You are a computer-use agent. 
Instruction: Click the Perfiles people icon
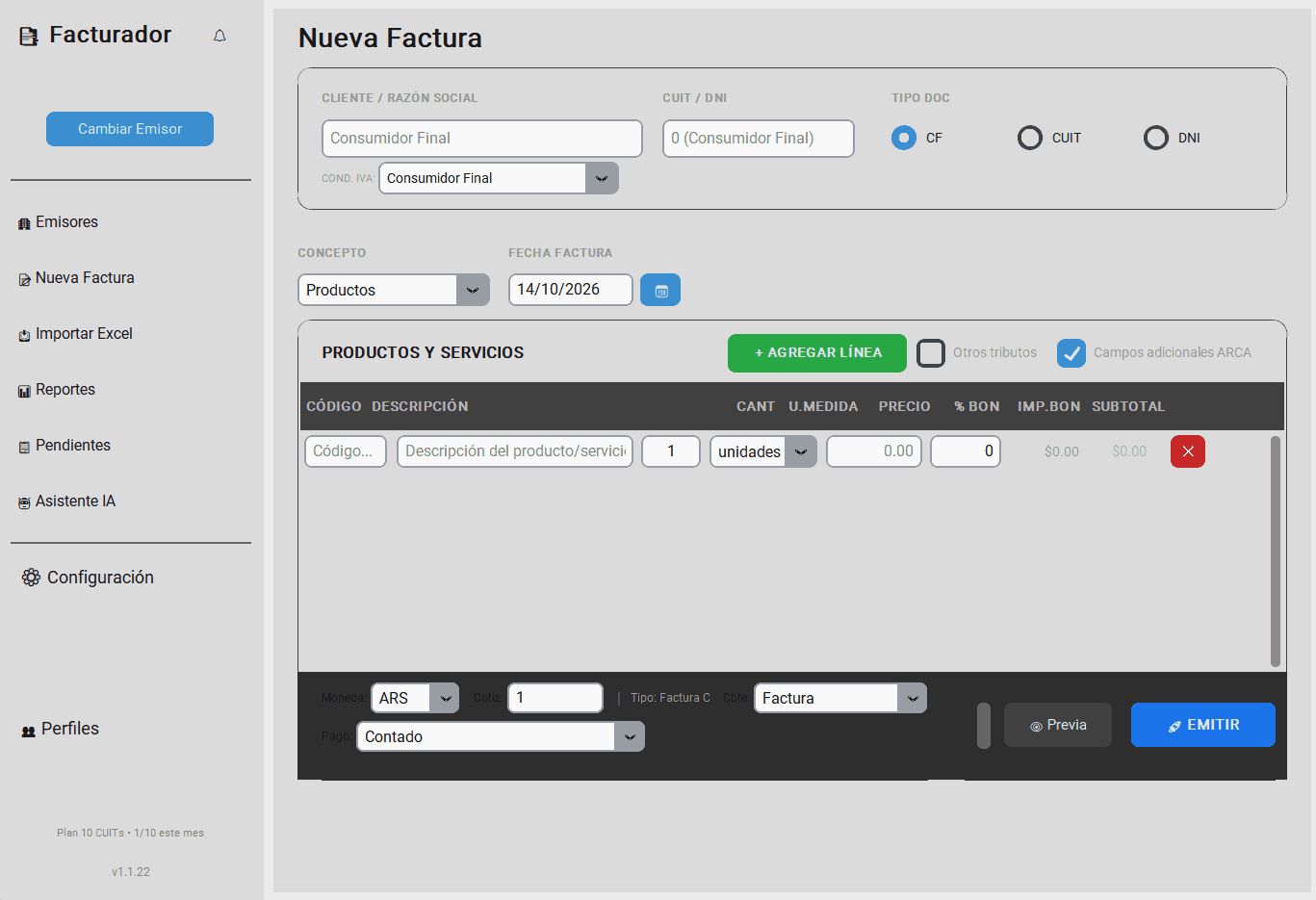28,731
